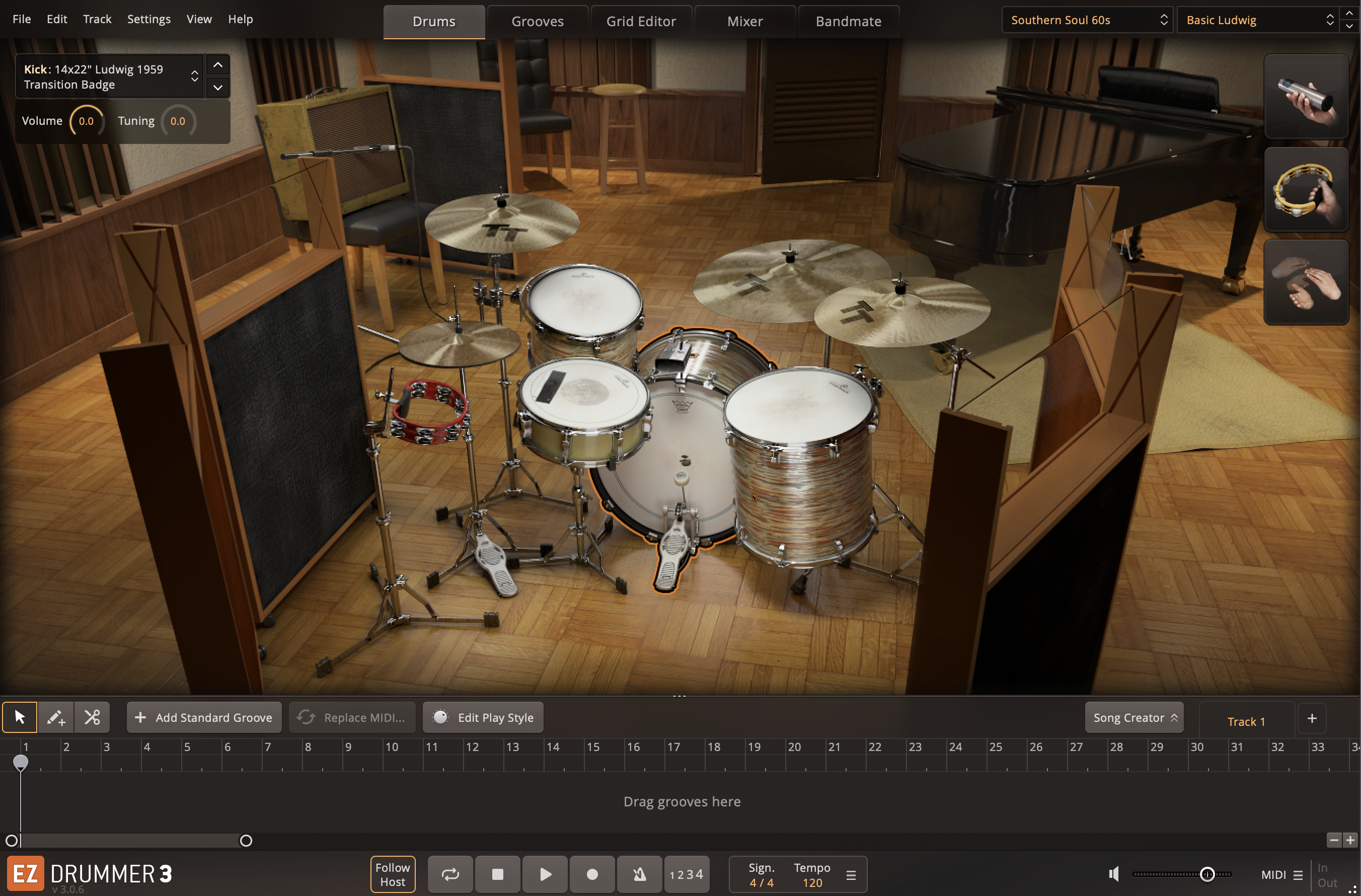Click the master volume speaker icon

click(1114, 874)
